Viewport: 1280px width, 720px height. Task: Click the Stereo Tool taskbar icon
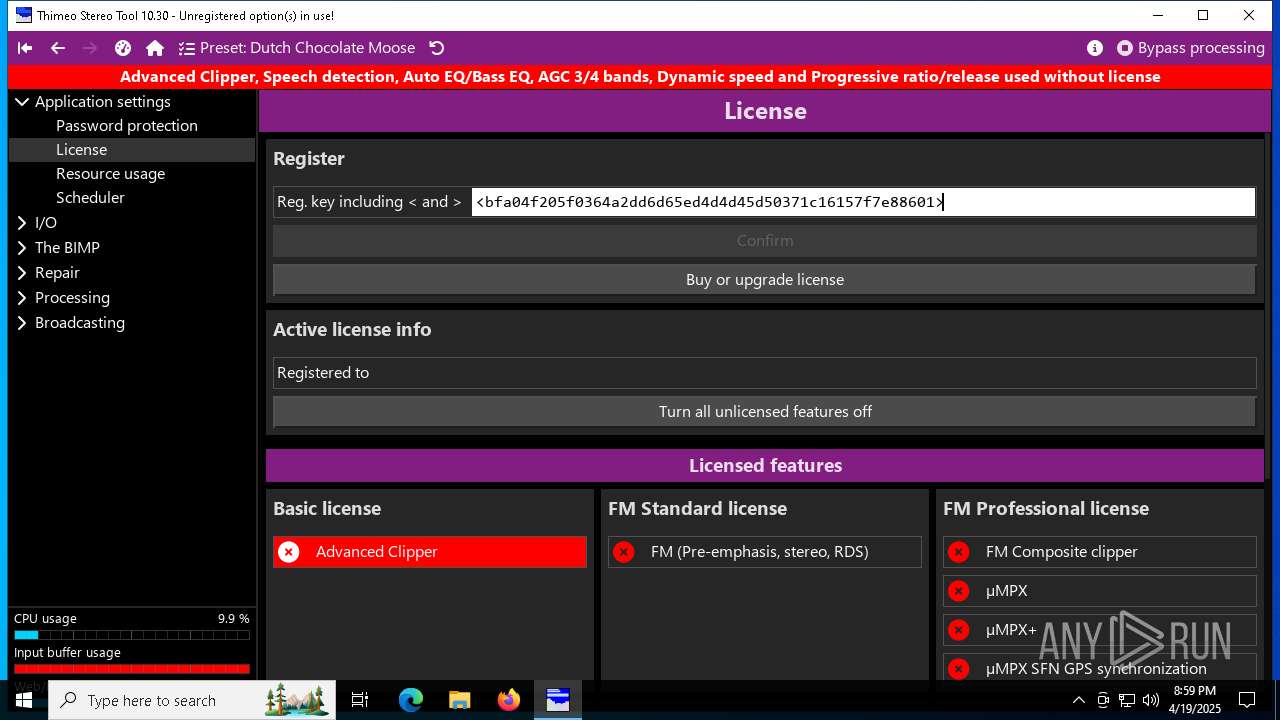558,700
